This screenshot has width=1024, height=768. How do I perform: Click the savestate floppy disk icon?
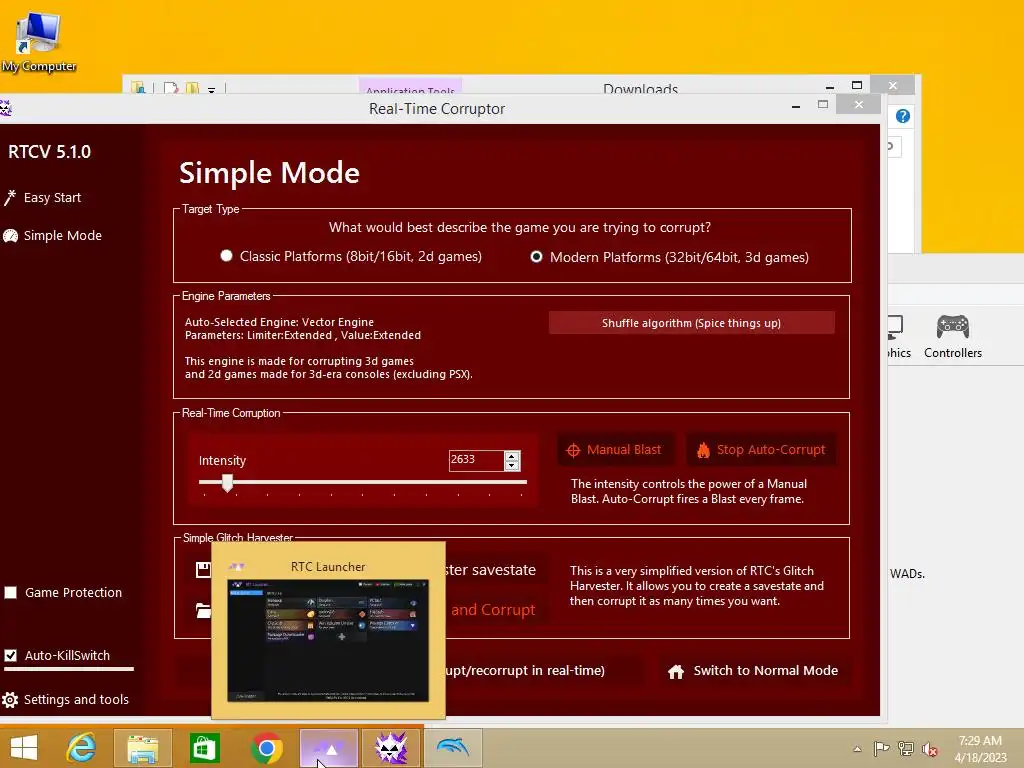point(203,569)
